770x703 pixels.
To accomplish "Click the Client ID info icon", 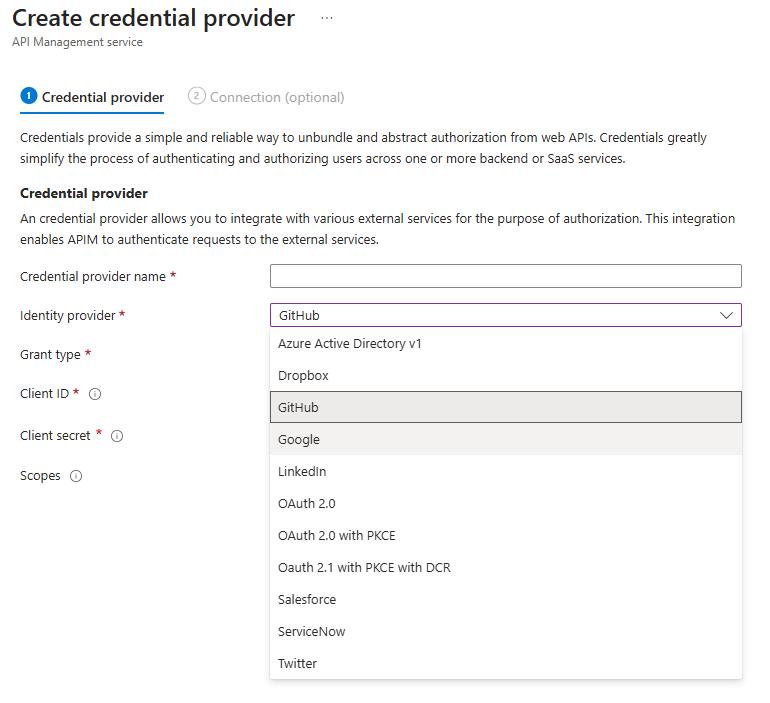I will point(95,394).
